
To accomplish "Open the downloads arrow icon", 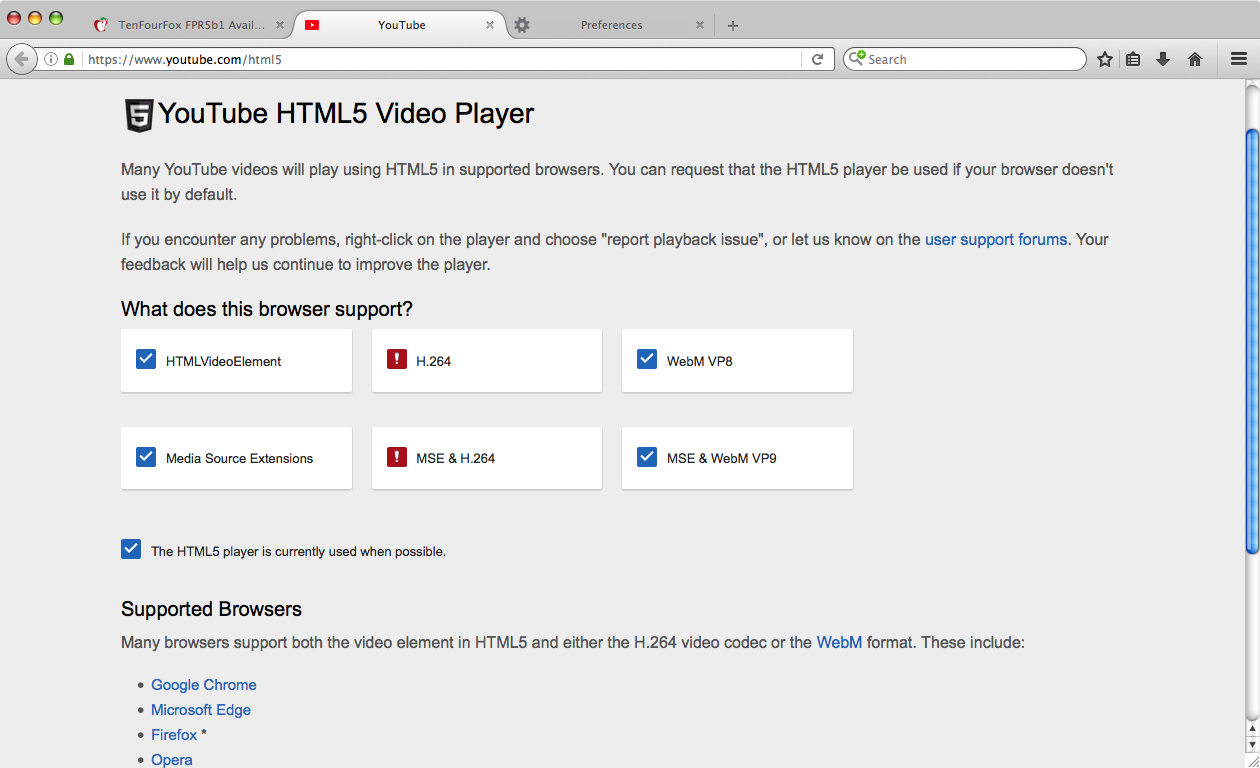I will [x=1163, y=59].
